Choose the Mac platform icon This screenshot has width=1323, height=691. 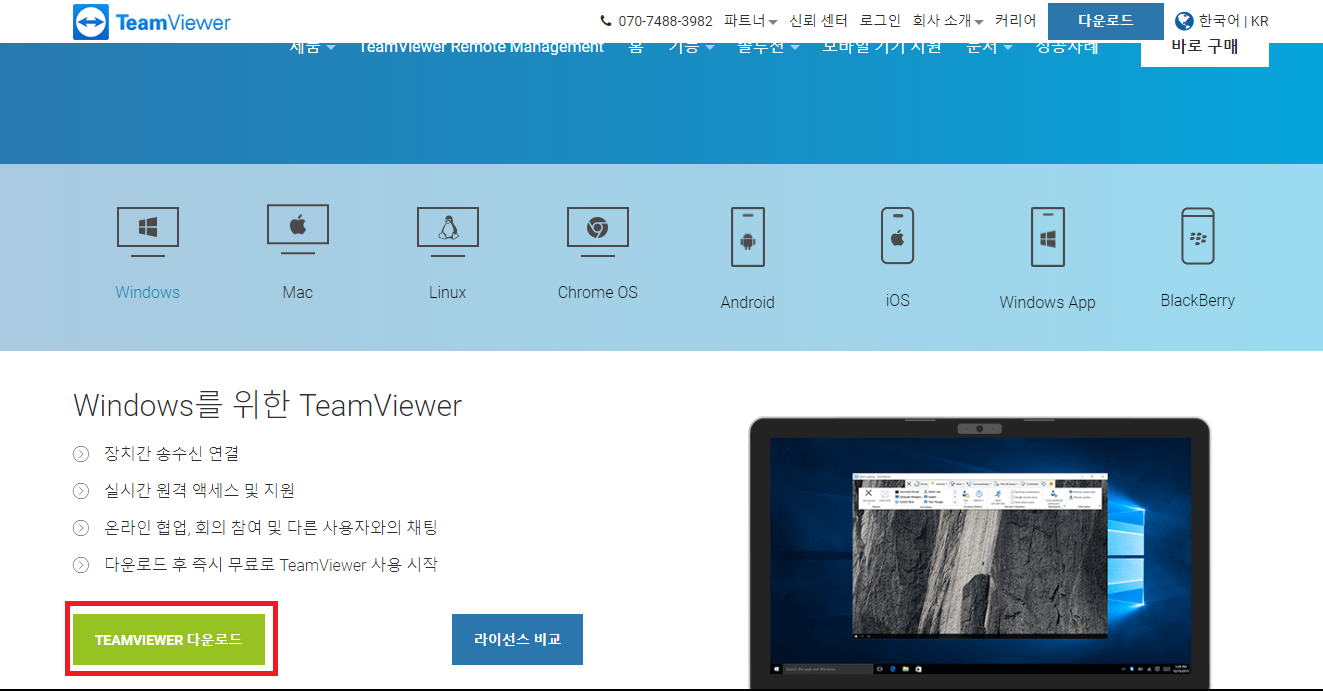(x=298, y=228)
